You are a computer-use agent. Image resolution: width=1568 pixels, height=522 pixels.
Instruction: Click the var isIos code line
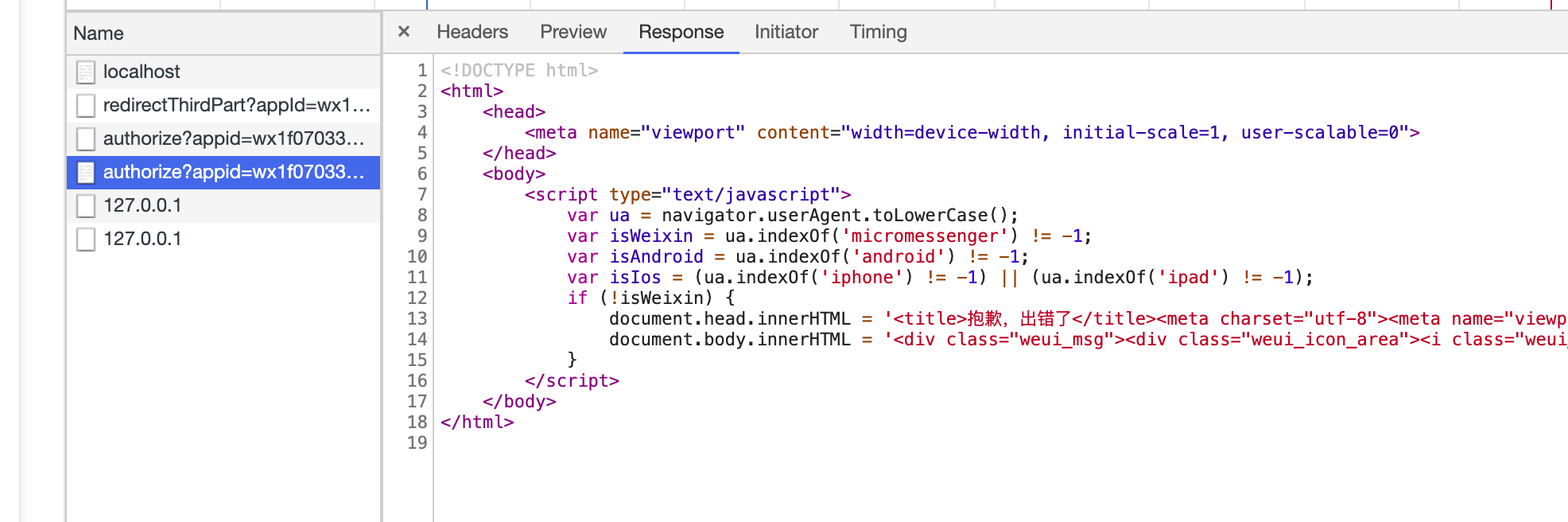940,277
